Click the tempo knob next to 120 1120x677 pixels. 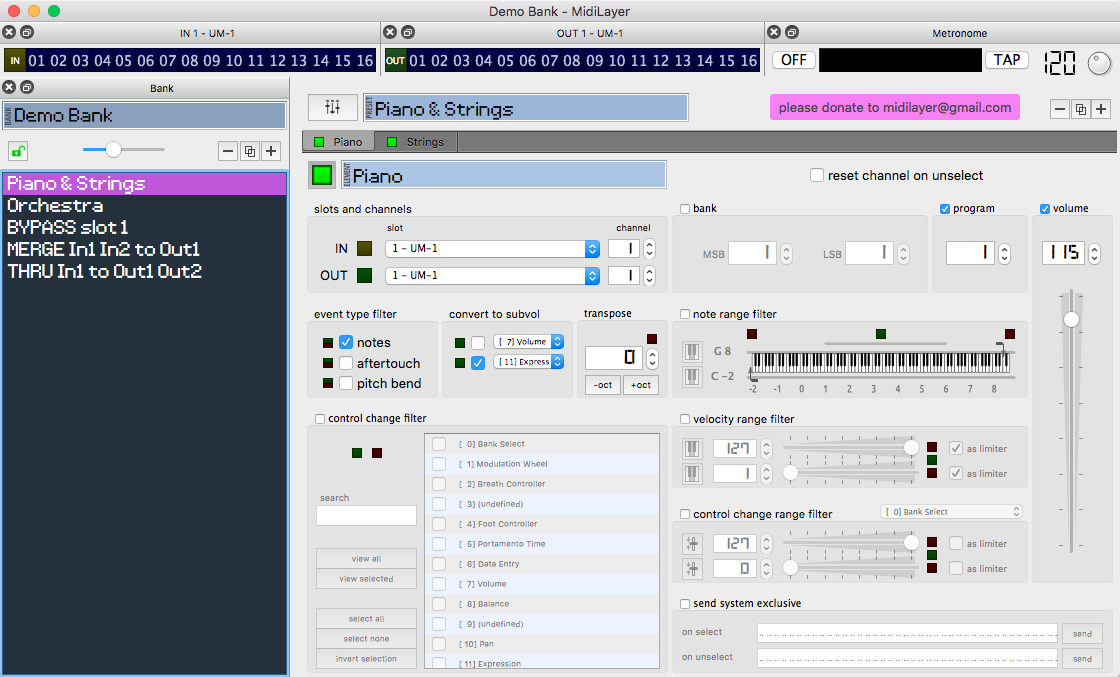tap(1099, 63)
